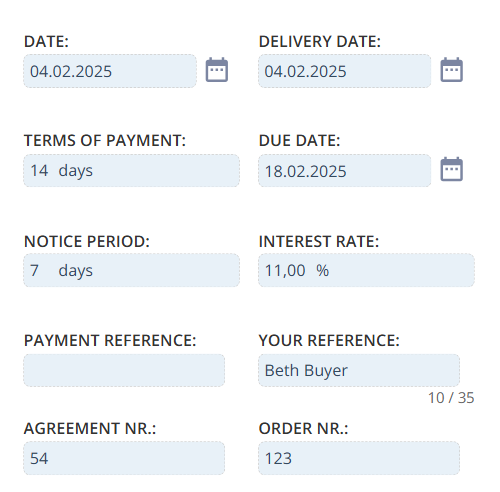Edit the Interest Rate 11,00 field
This screenshot has height=492, width=500.
366,270
